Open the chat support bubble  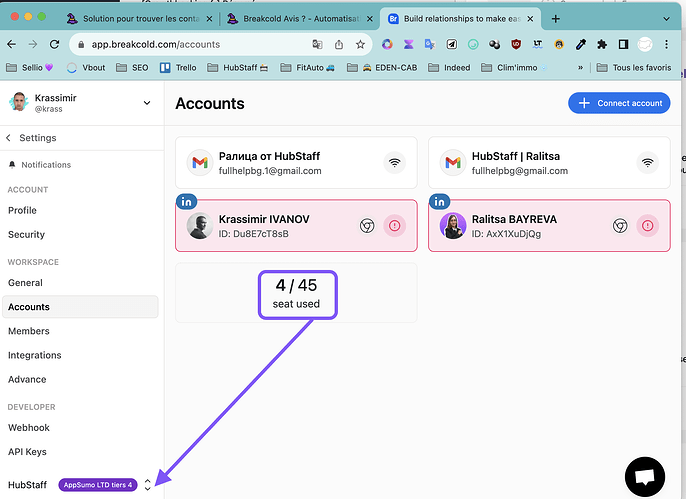coord(645,477)
